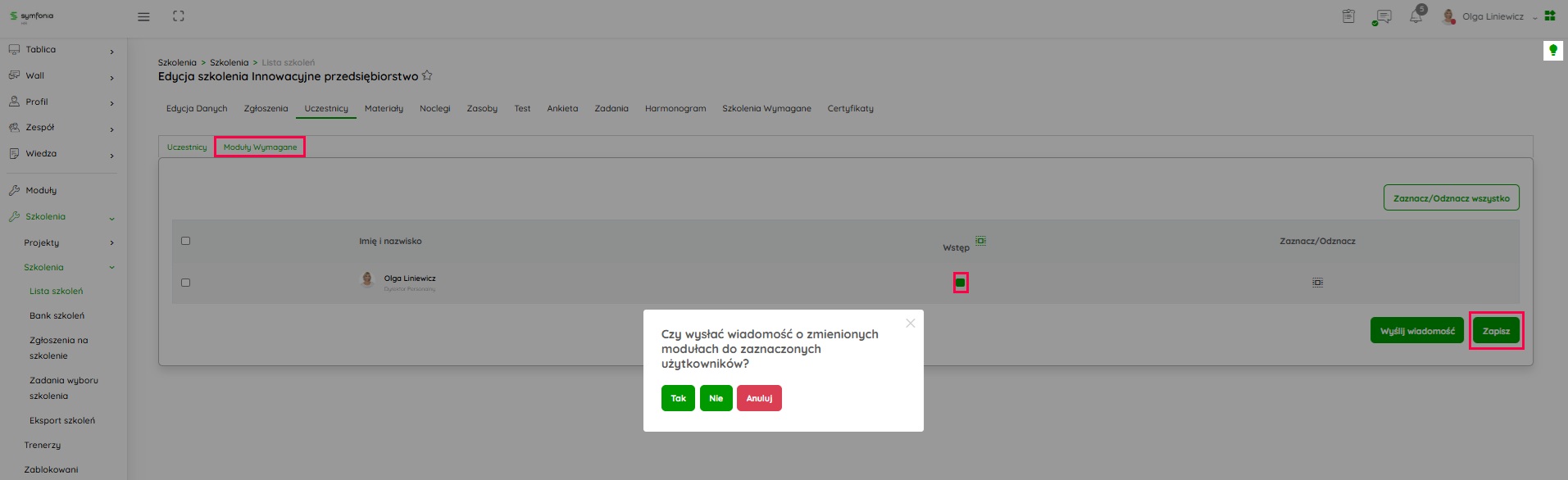The height and width of the screenshot is (480, 1568).
Task: Toggle the Wstęp module checkbox for Olga
Action: click(961, 283)
